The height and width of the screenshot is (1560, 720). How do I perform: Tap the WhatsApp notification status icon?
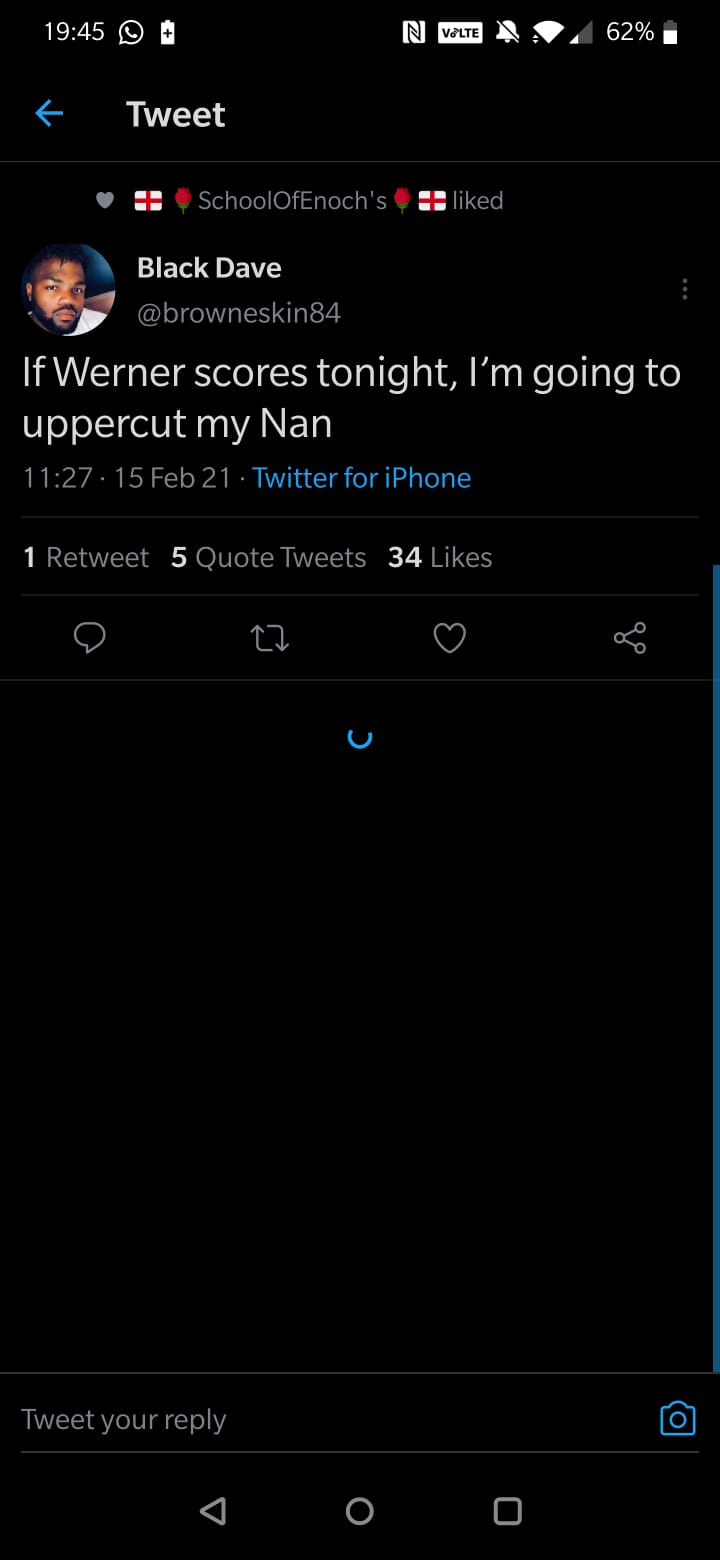pos(131,33)
